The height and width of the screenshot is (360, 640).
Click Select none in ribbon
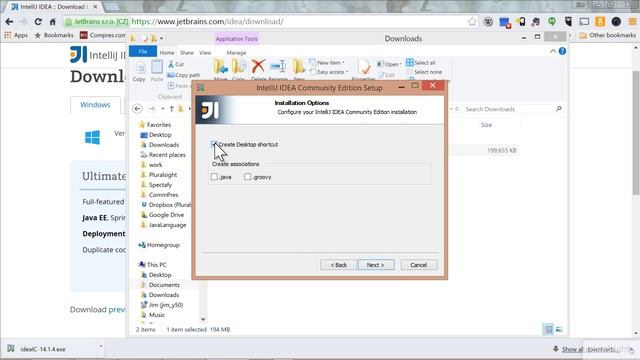tap(424, 72)
